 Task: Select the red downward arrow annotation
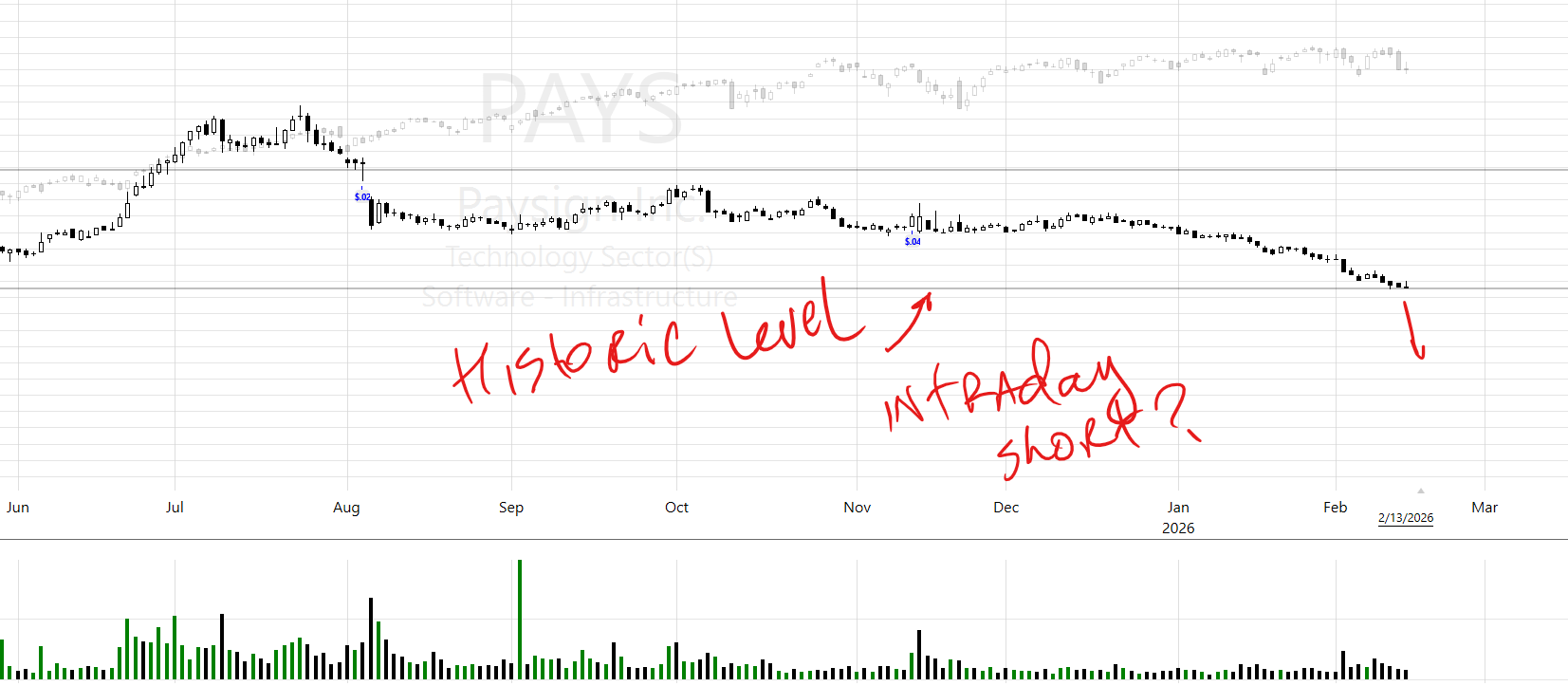pyautogui.click(x=1415, y=332)
